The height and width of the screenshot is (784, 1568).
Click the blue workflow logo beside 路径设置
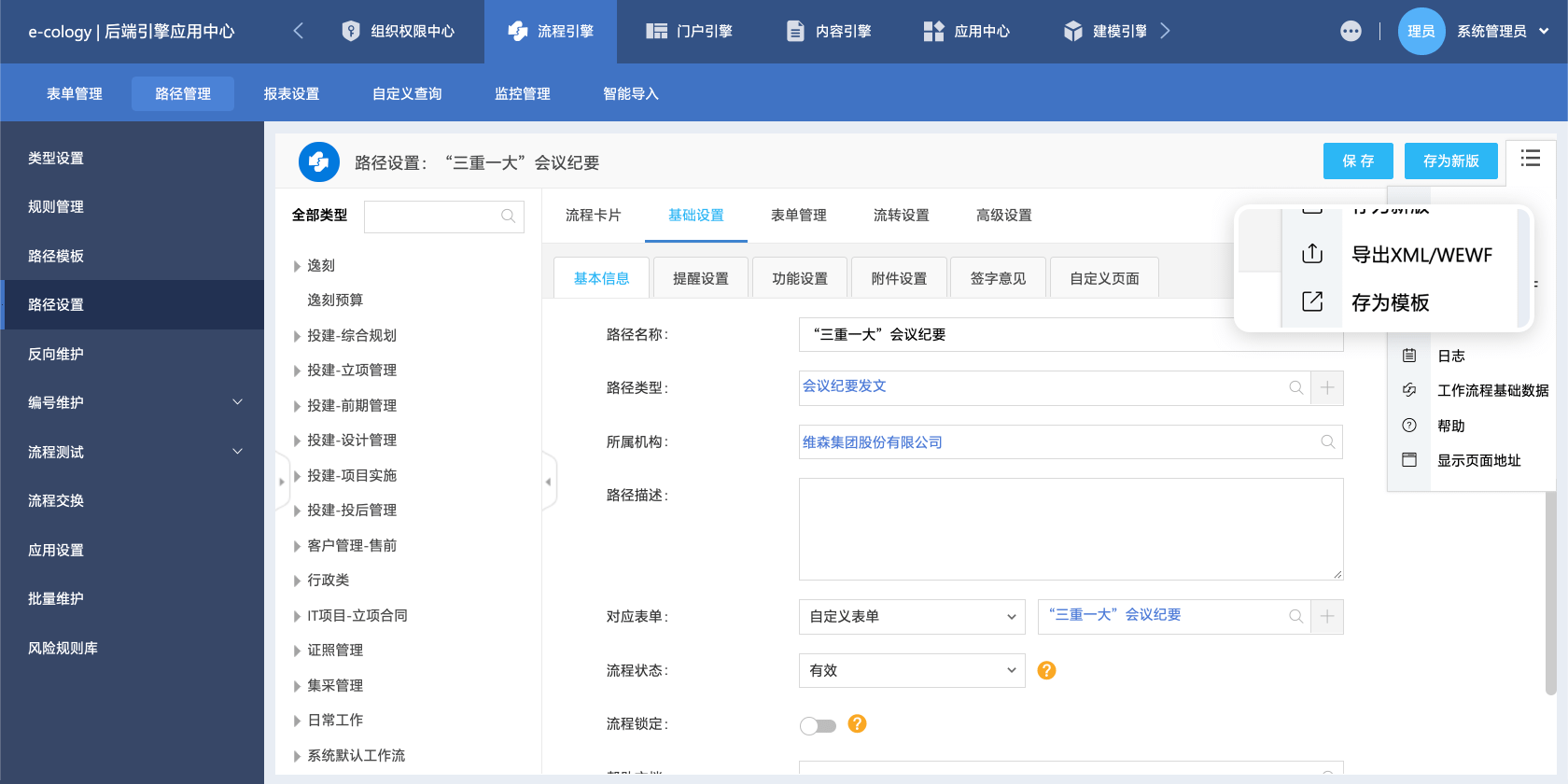coord(319,162)
